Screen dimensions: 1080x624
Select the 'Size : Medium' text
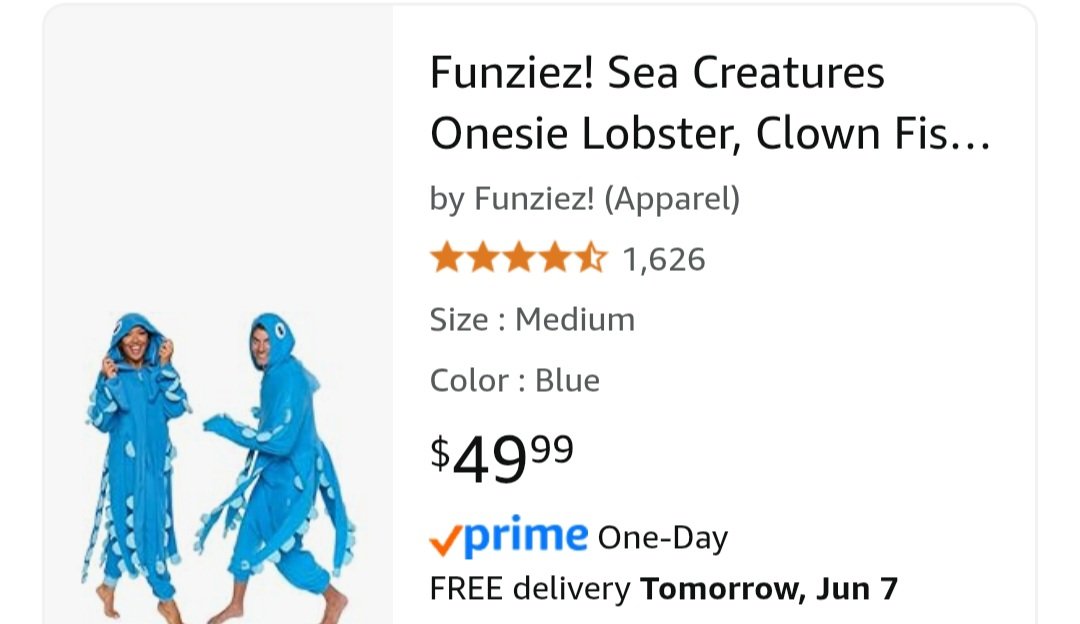pos(532,320)
